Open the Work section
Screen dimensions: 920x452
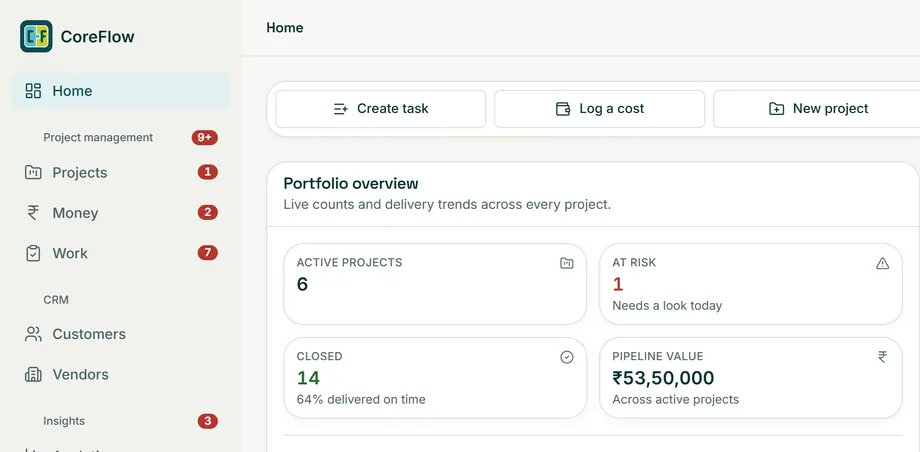pos(121,253)
